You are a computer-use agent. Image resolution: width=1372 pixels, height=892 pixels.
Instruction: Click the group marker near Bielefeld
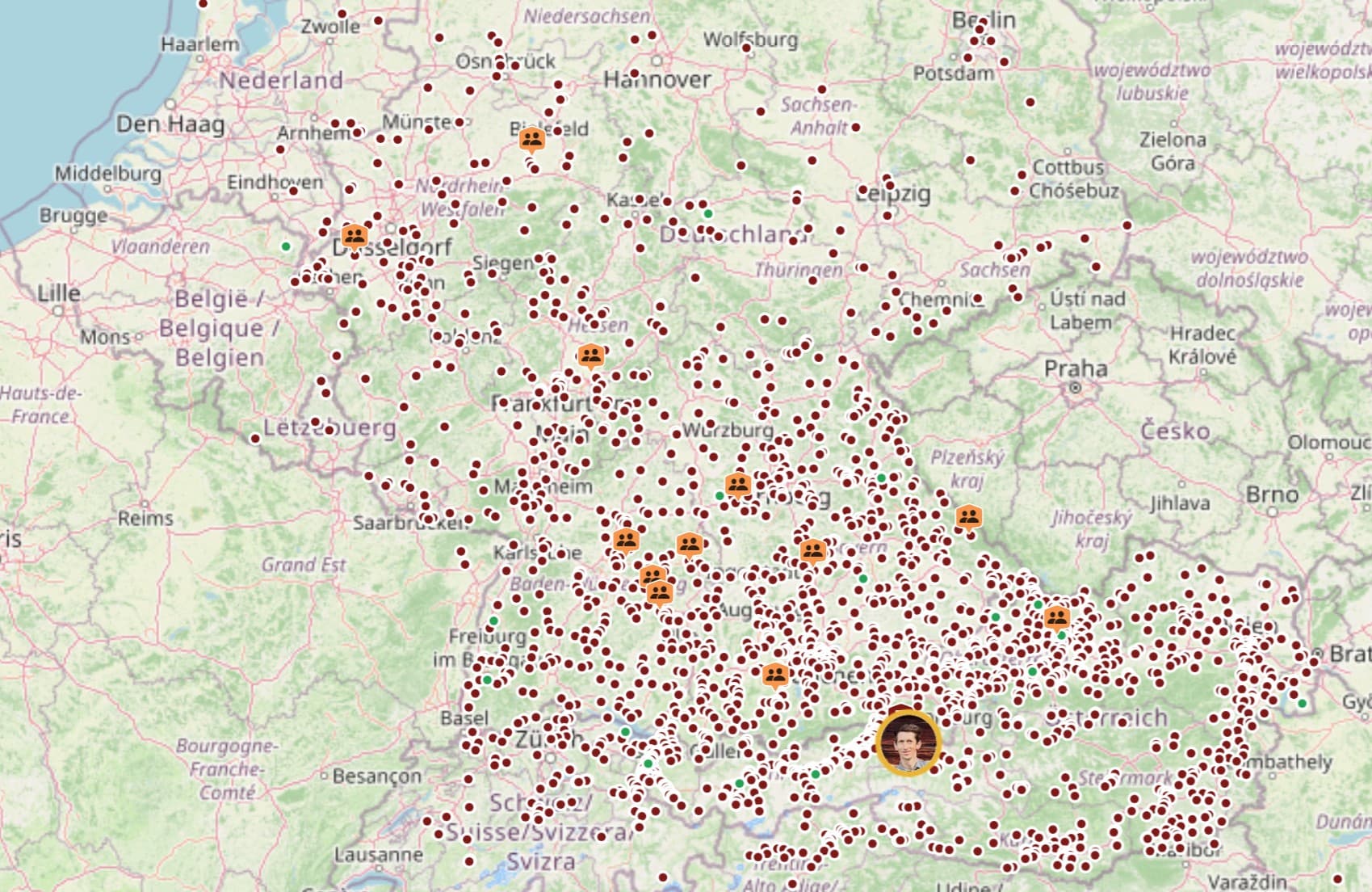(531, 140)
